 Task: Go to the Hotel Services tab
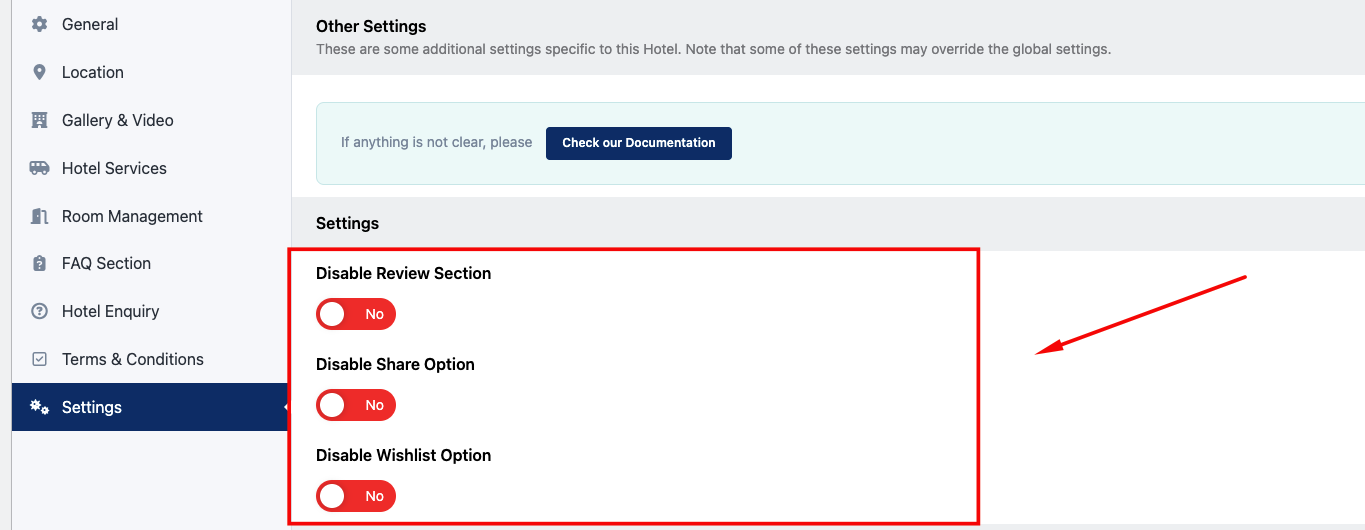pos(114,168)
